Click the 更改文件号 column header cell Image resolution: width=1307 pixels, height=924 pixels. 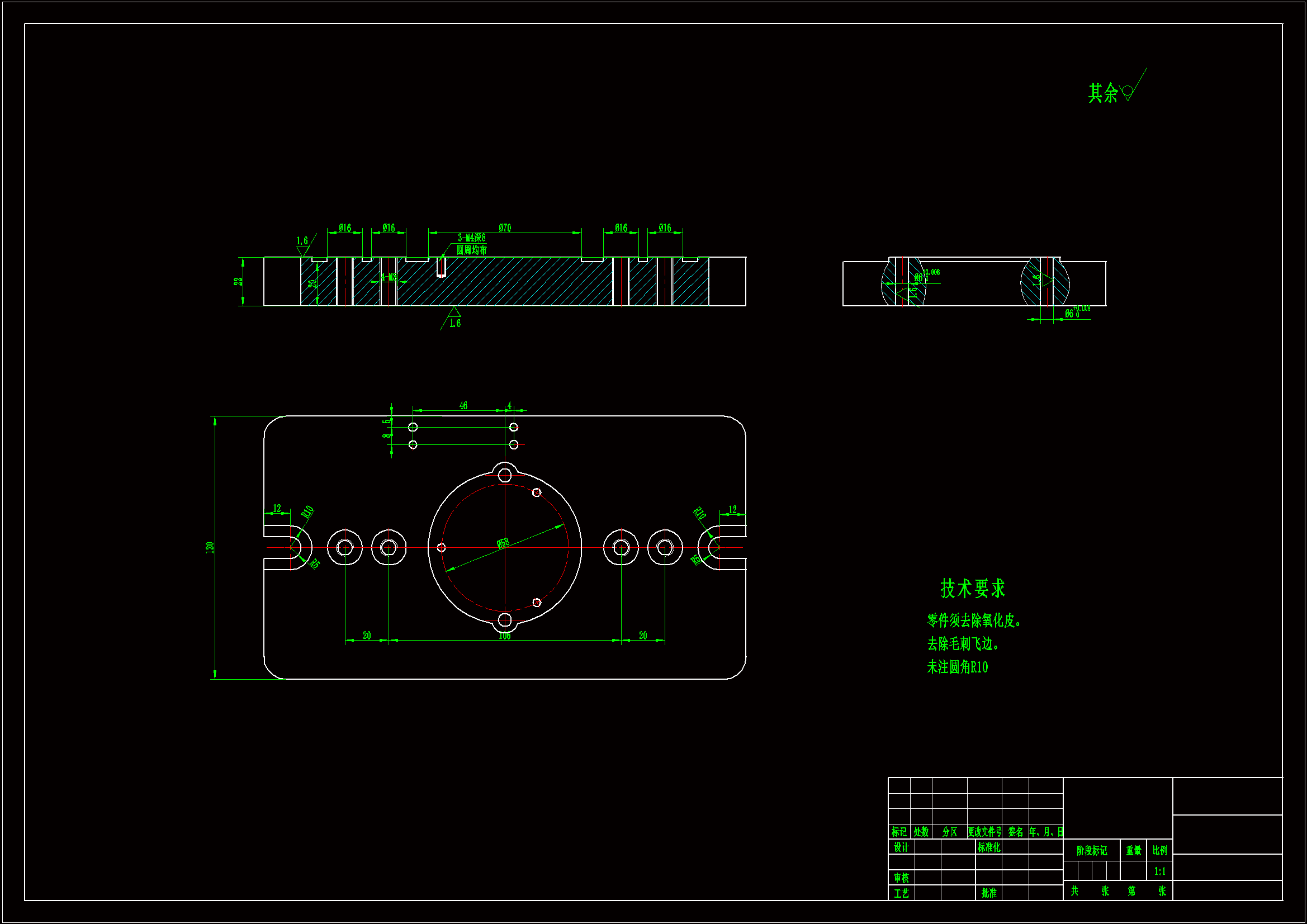[x=984, y=832]
